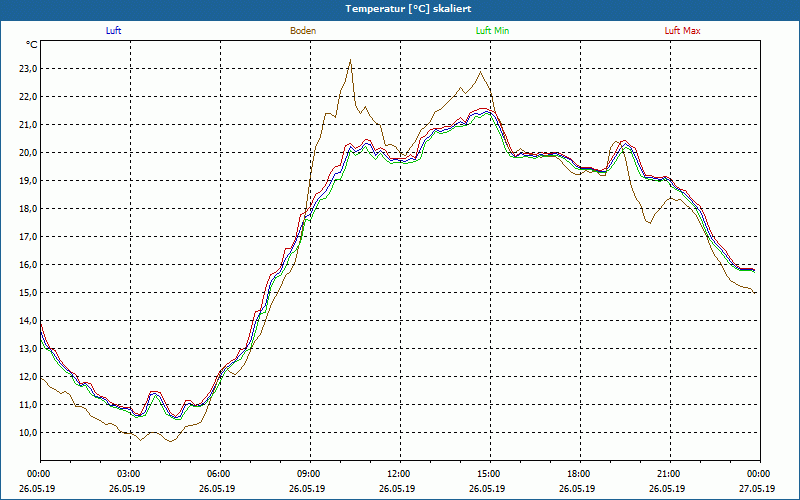The height and width of the screenshot is (500, 800).
Task: Click the 18:00 time axis label
Action: tap(581, 474)
